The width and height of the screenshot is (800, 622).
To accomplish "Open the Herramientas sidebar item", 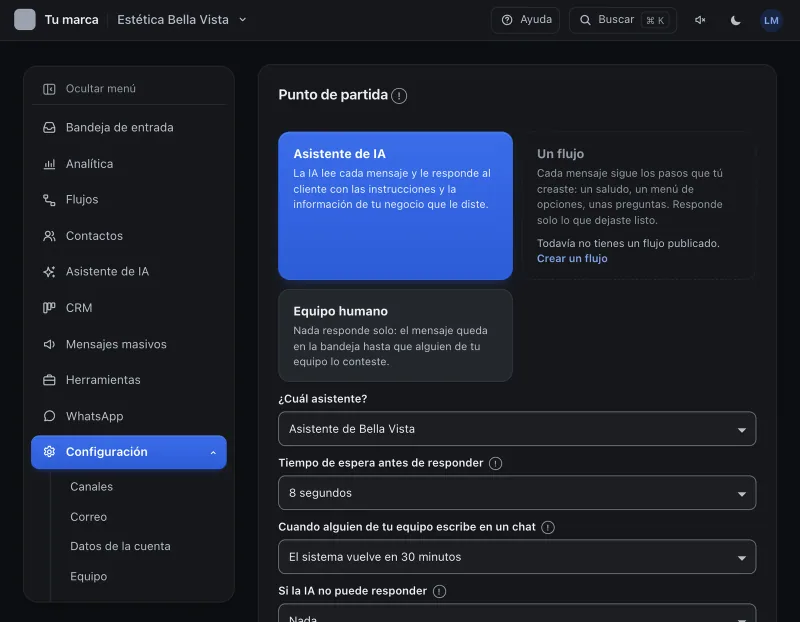I will (129, 380).
